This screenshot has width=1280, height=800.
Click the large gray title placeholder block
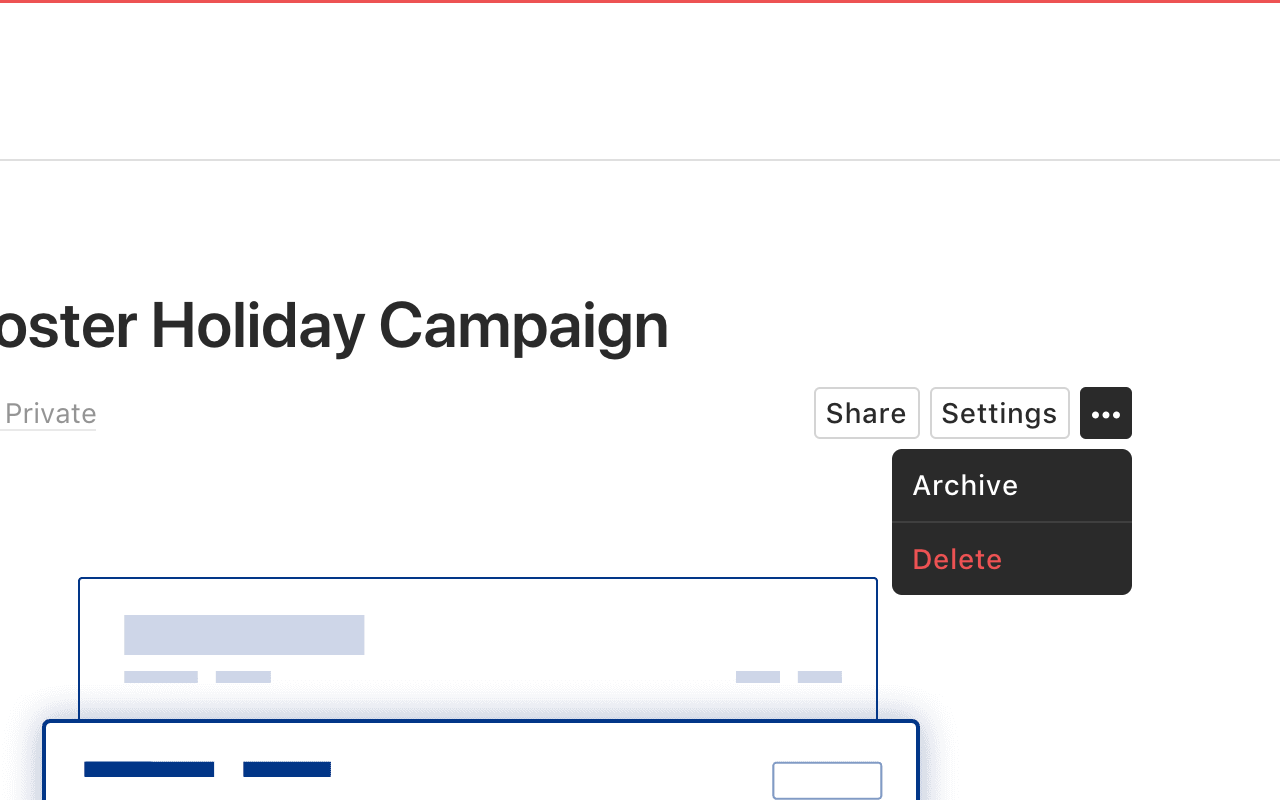point(244,635)
